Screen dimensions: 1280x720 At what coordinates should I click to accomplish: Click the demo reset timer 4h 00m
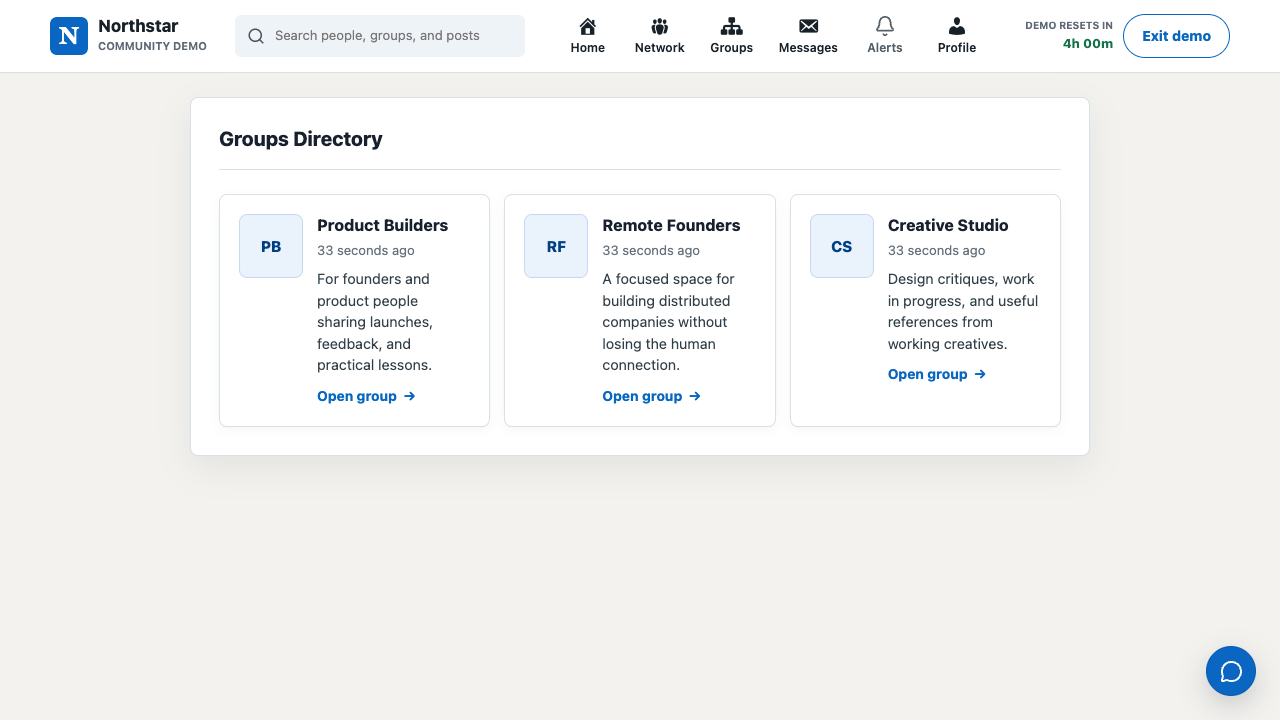[x=1088, y=44]
